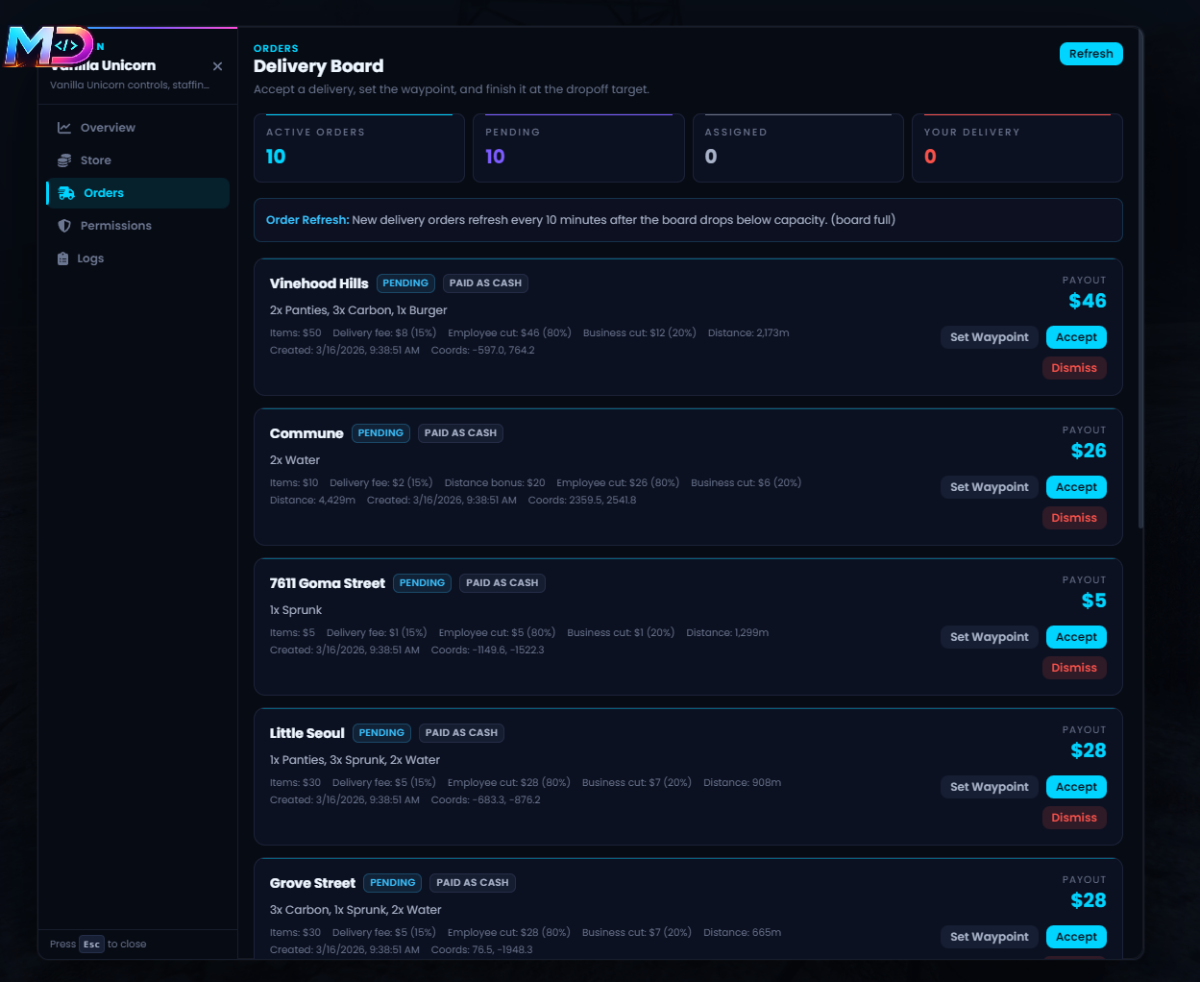Close the Vanilla Unicorn panel with X

pos(218,66)
